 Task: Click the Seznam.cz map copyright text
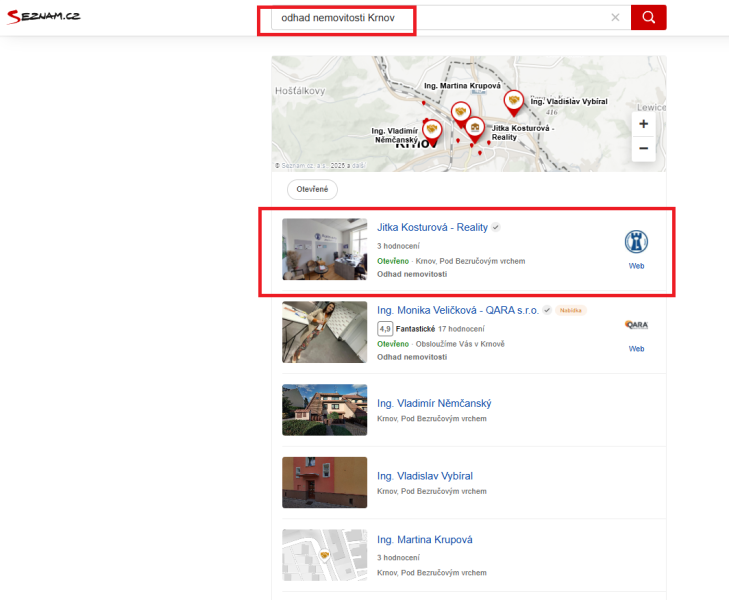click(x=320, y=165)
